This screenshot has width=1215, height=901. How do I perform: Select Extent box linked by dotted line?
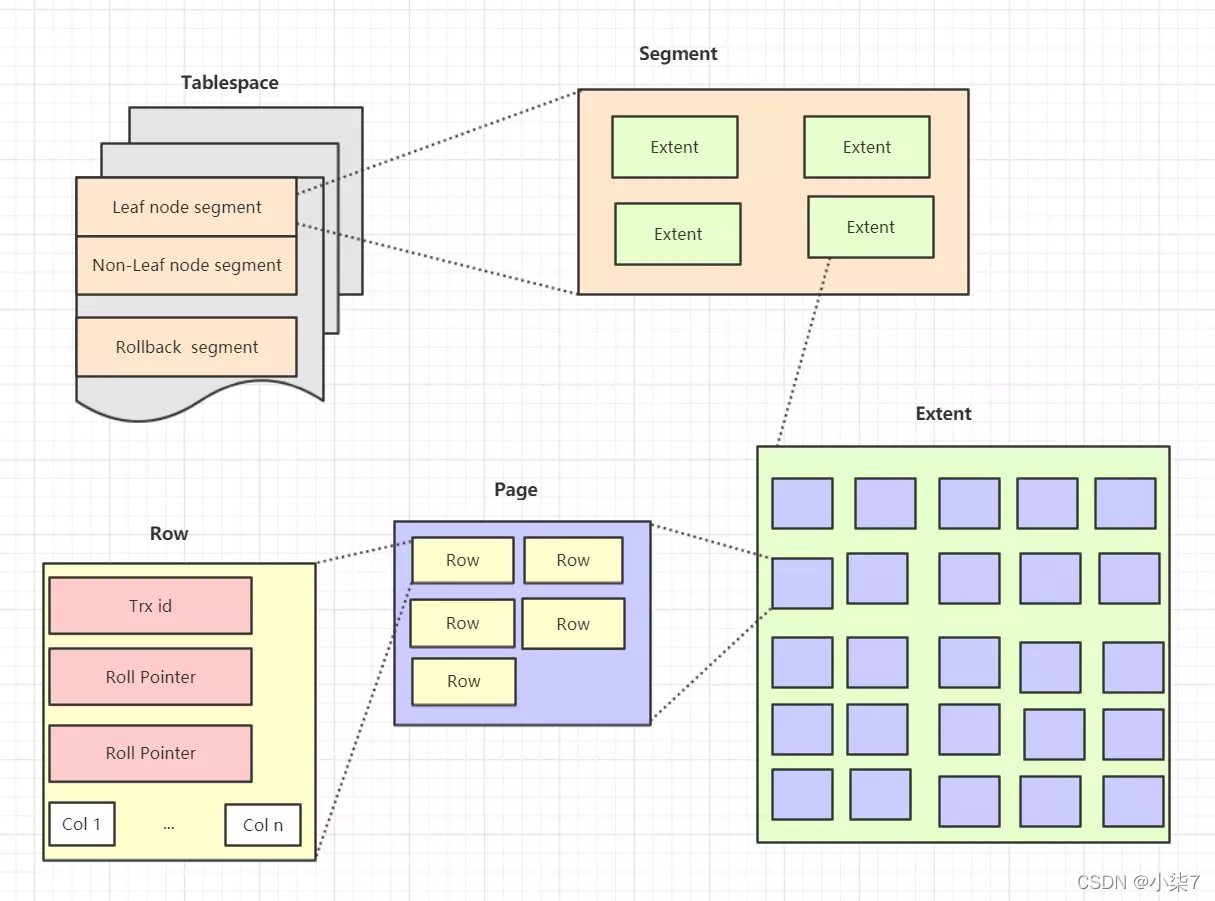[871, 227]
